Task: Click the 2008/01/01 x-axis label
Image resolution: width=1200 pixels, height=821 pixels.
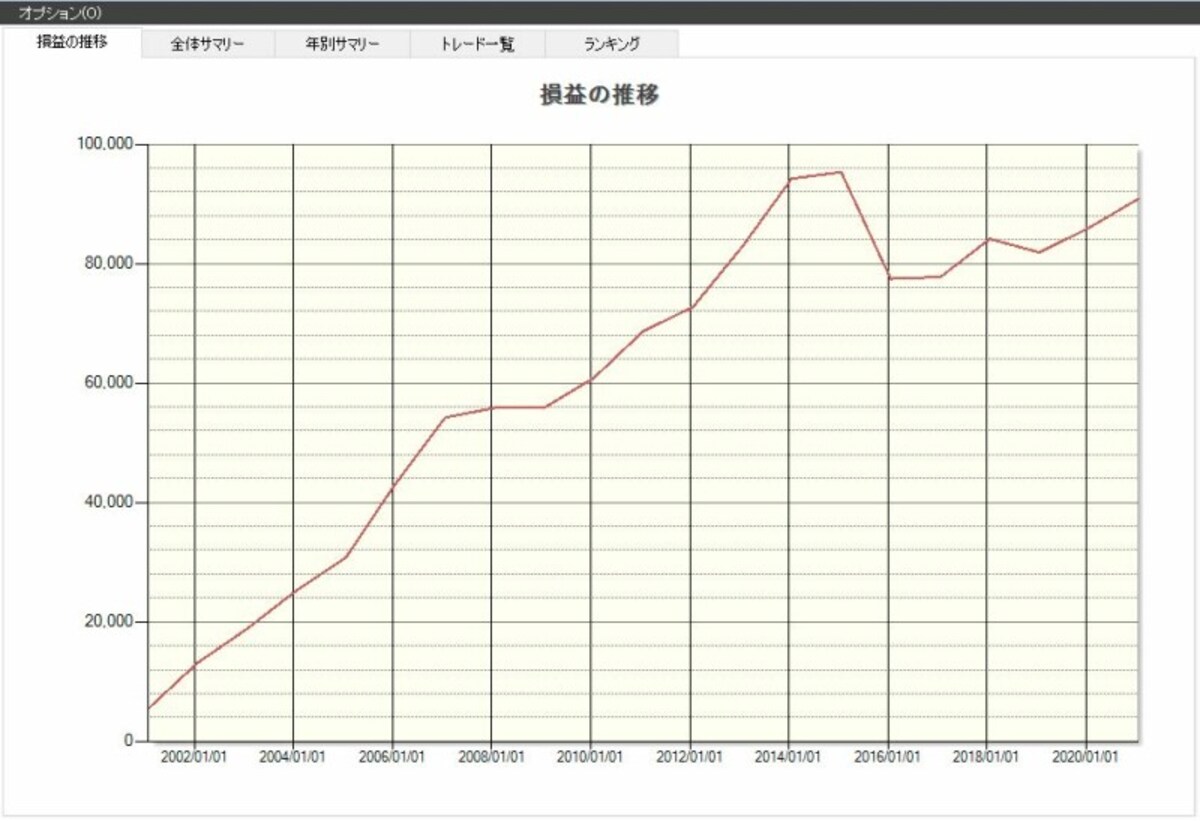Action: 491,757
